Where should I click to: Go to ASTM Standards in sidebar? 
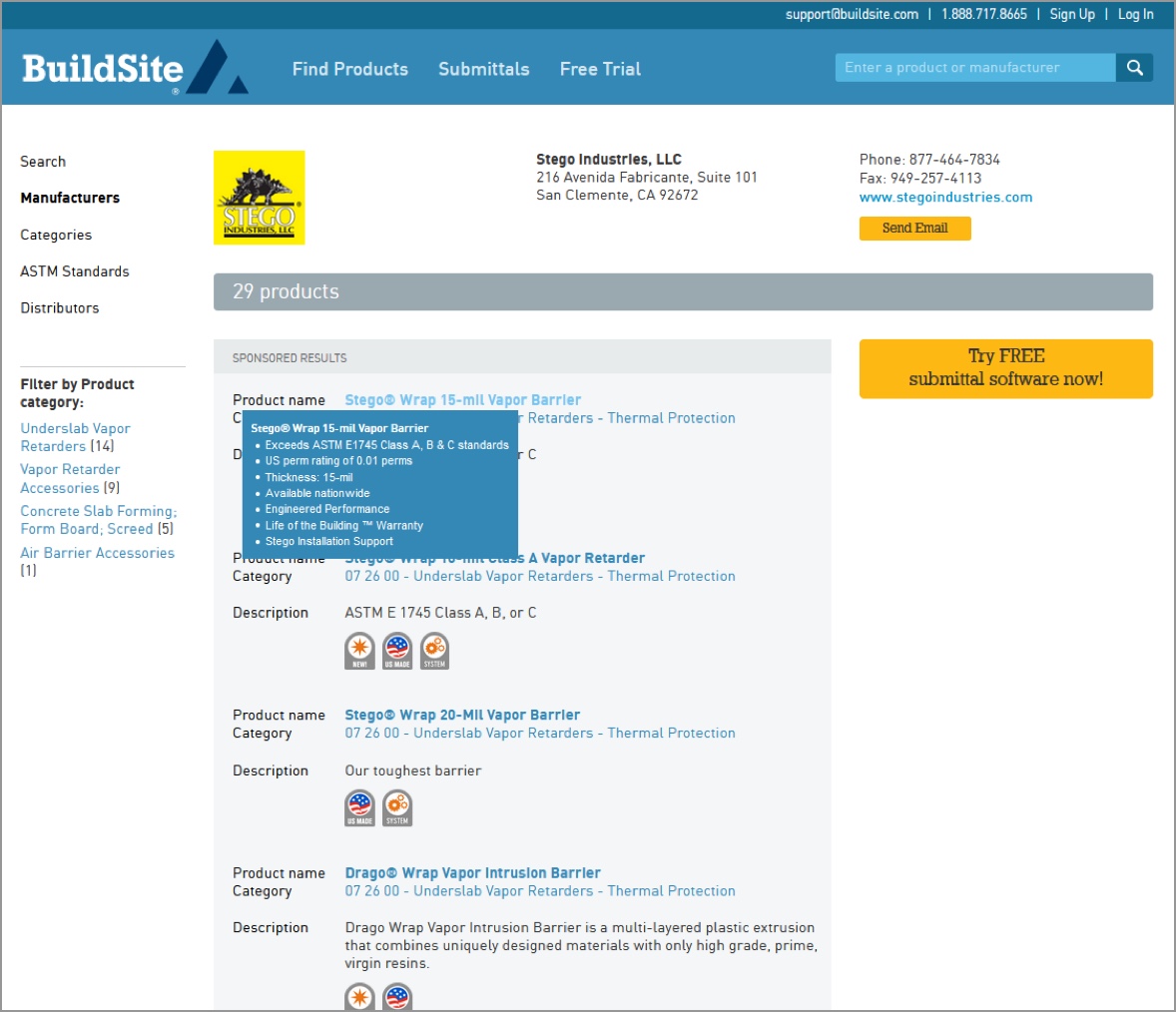point(74,271)
